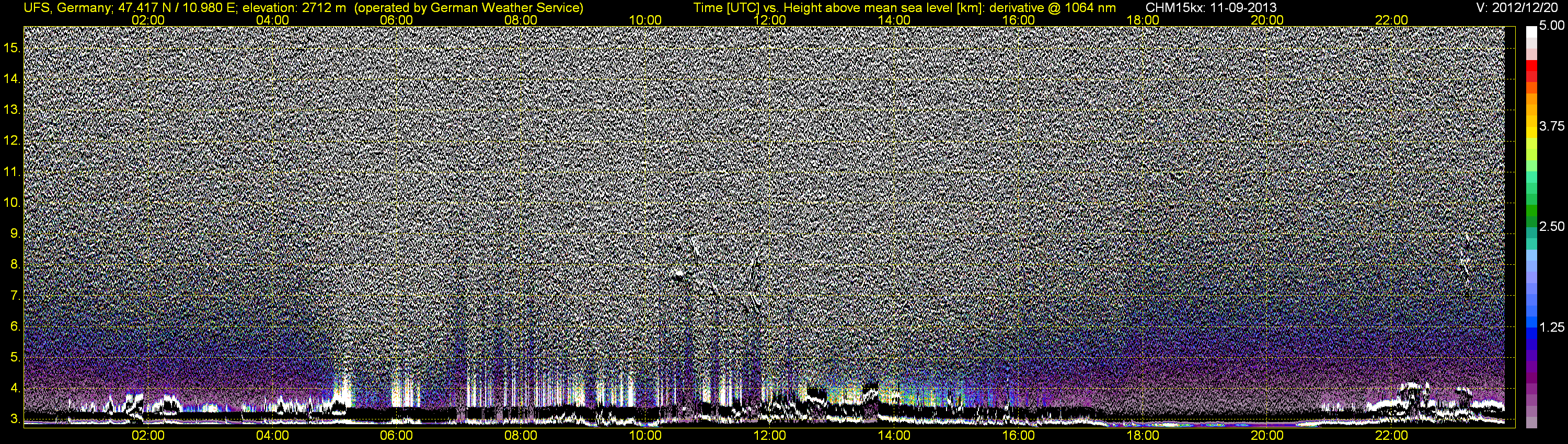
Task: Click the '02:00' label on the bottom time axis
Action: pos(148,436)
